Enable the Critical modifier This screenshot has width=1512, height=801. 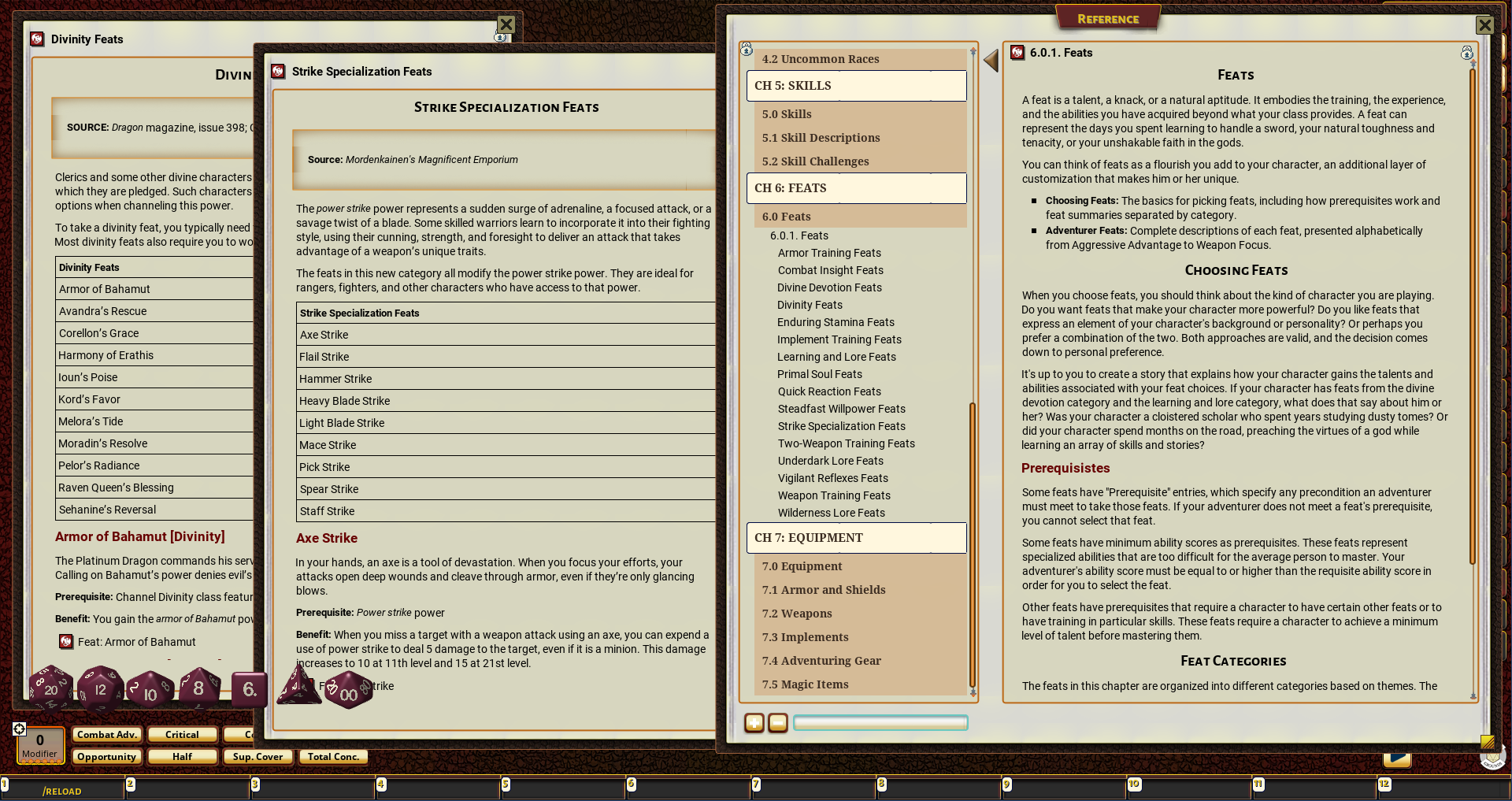(x=182, y=735)
